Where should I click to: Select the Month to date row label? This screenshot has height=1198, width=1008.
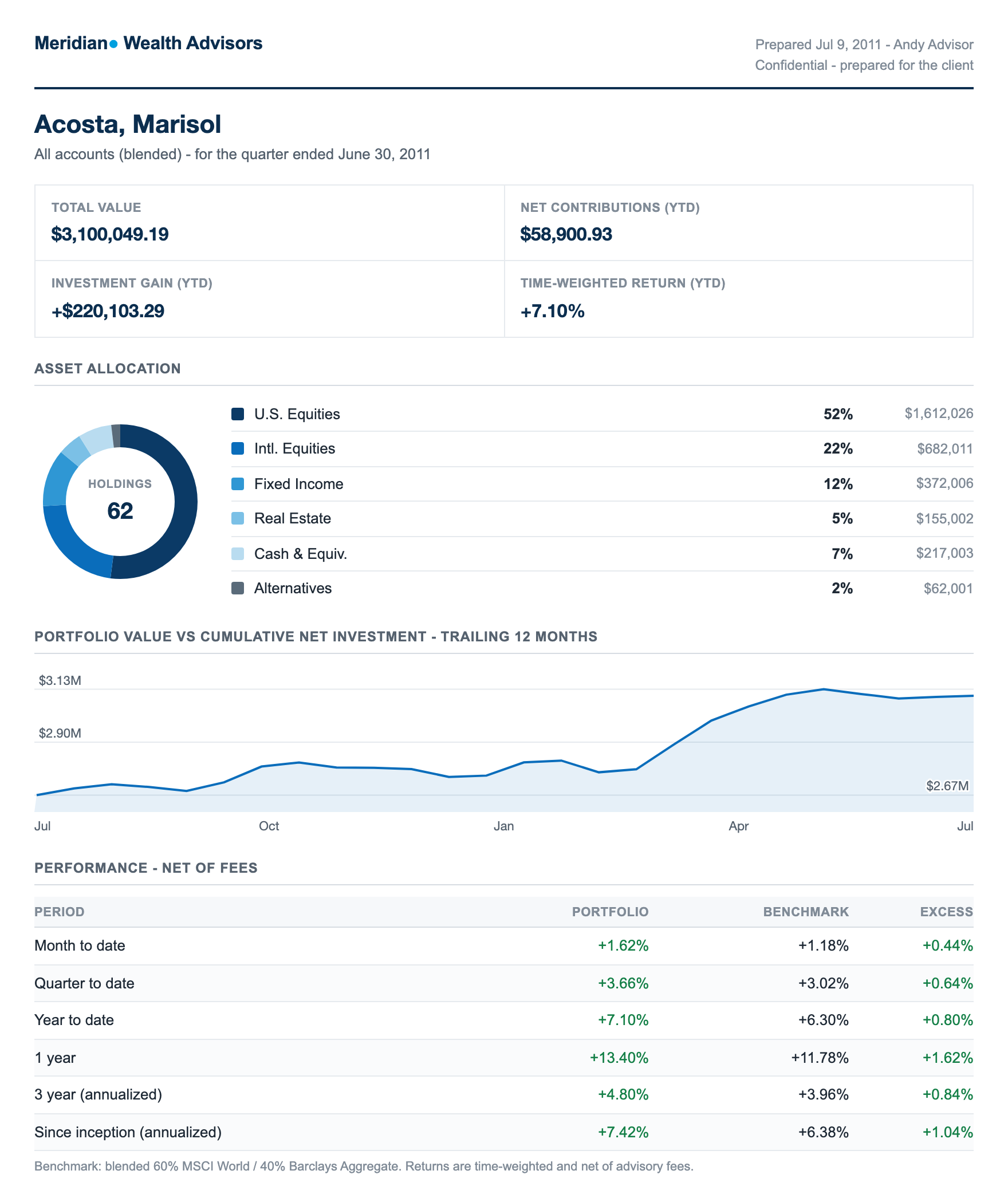click(80, 945)
